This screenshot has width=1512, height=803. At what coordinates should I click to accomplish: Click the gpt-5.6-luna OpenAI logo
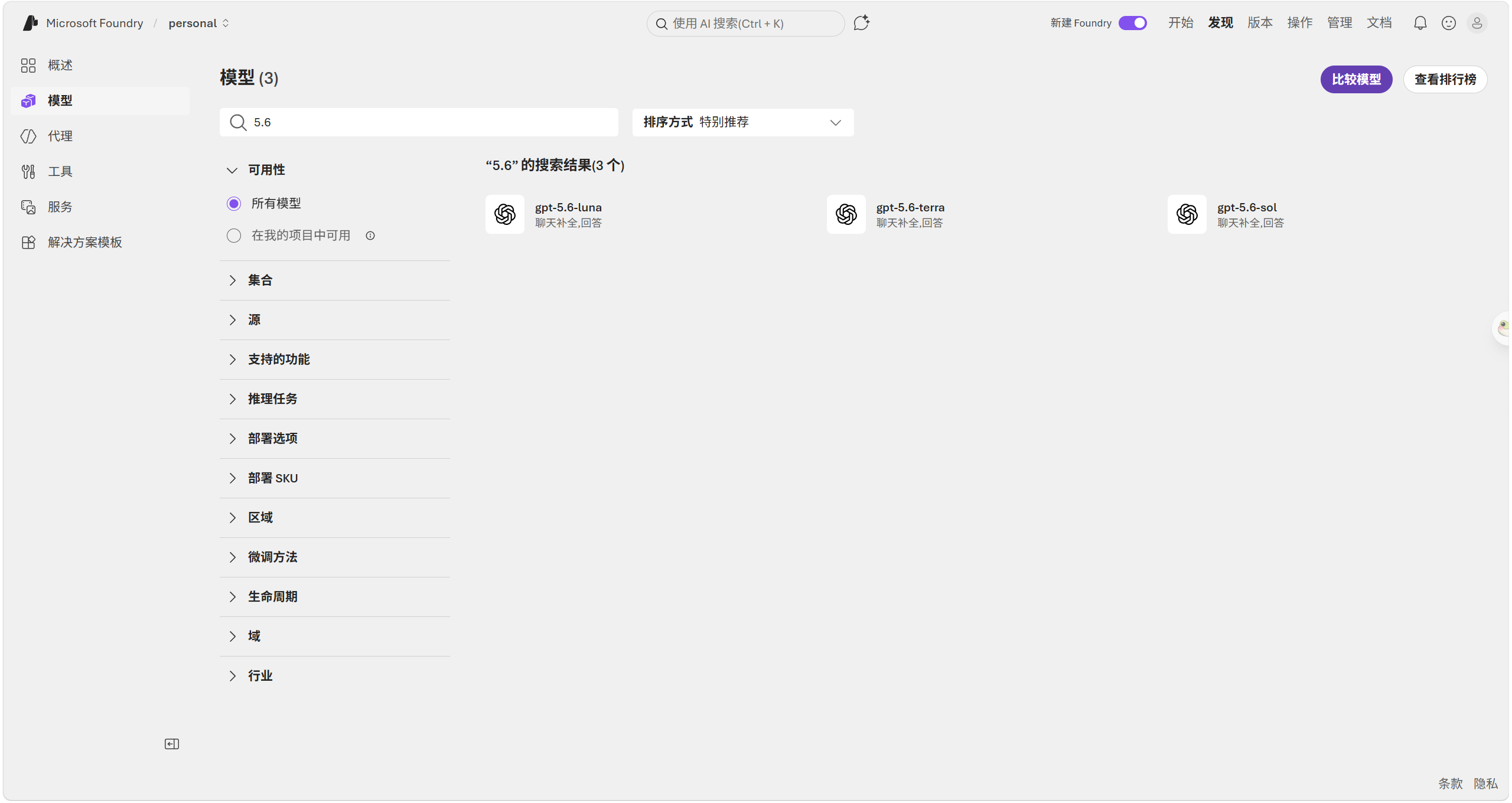click(x=505, y=214)
